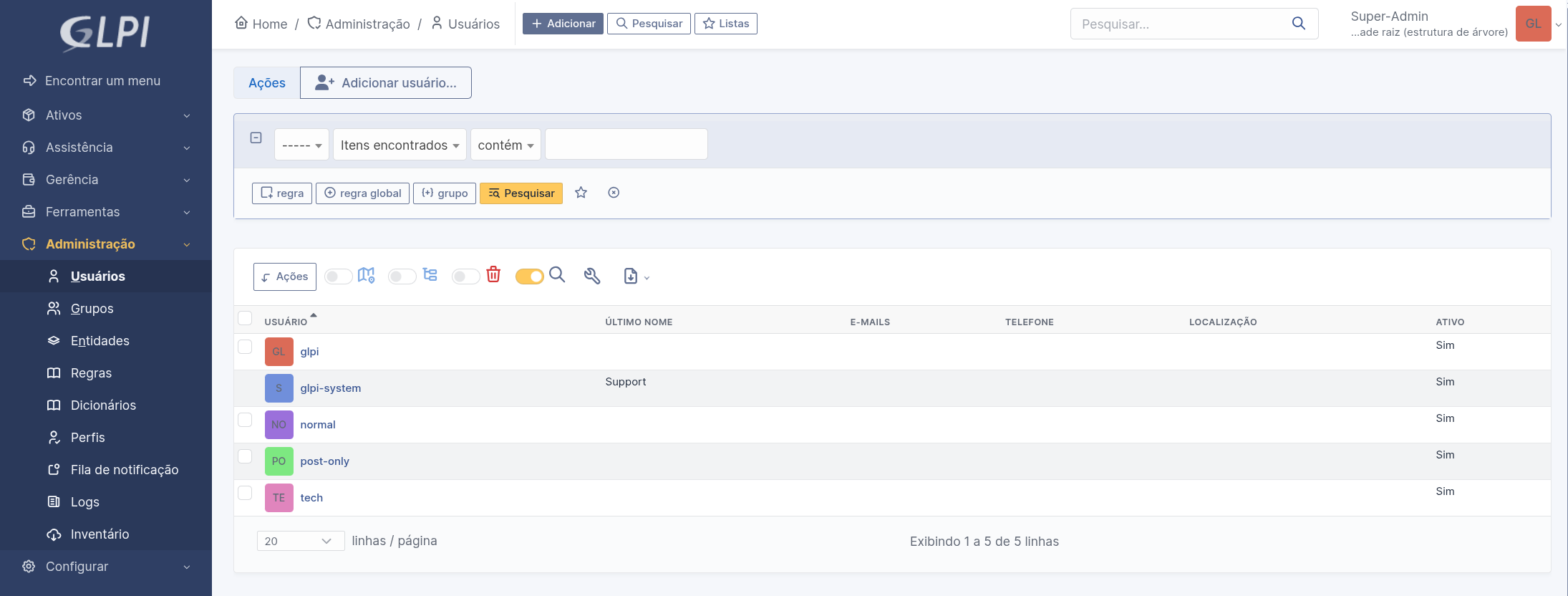The height and width of the screenshot is (596, 1568).
Task: Enable the trash bin view toggle
Action: point(465,277)
